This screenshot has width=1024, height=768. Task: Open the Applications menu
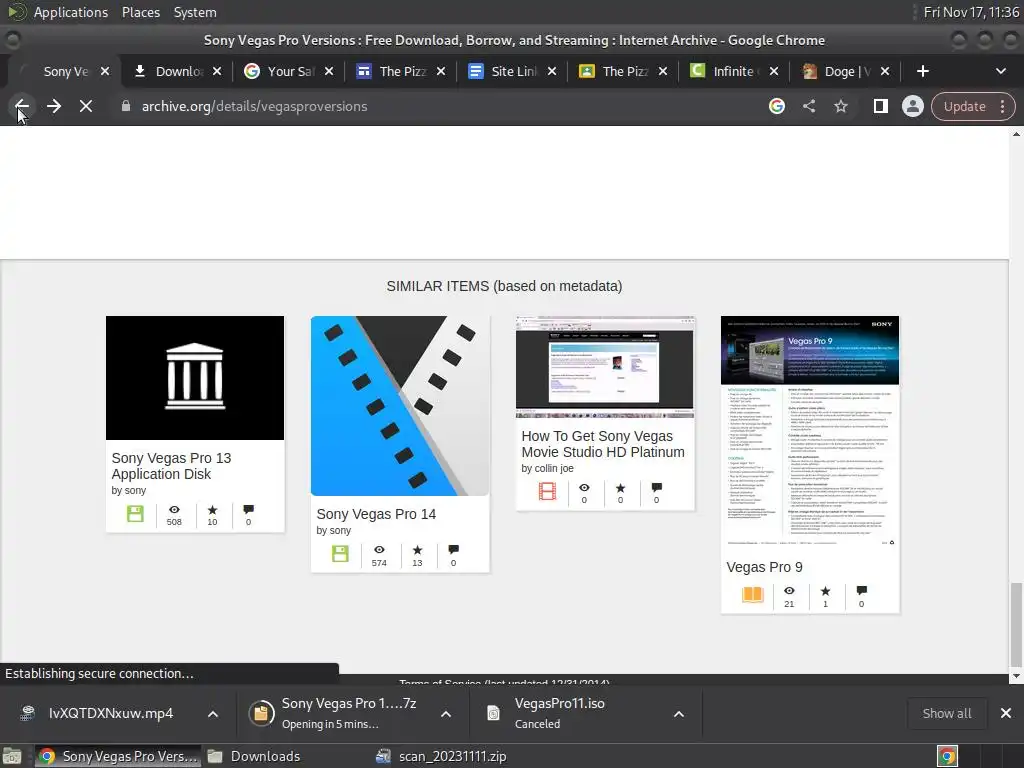(x=71, y=12)
